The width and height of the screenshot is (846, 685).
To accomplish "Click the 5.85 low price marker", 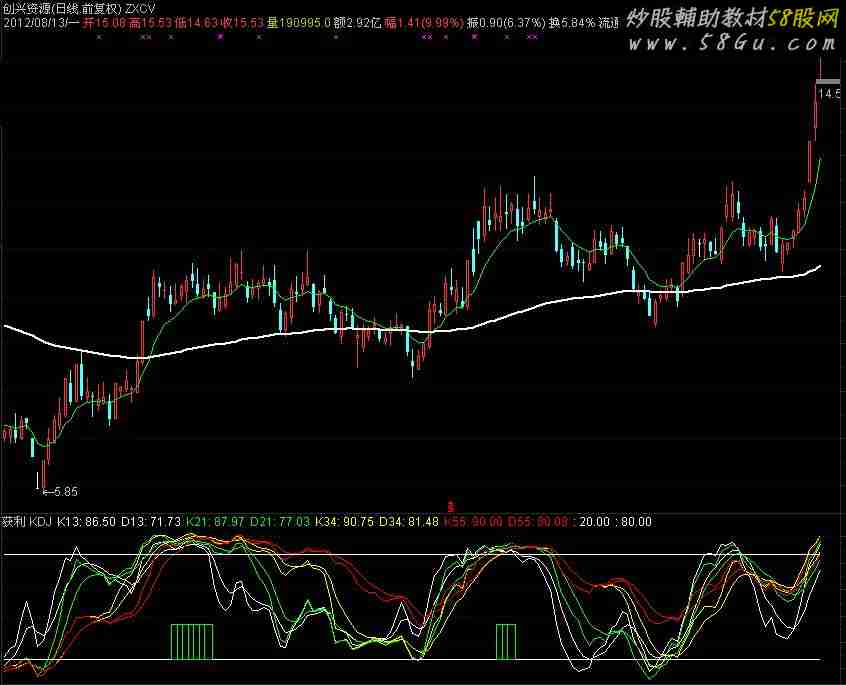I will coord(60,491).
